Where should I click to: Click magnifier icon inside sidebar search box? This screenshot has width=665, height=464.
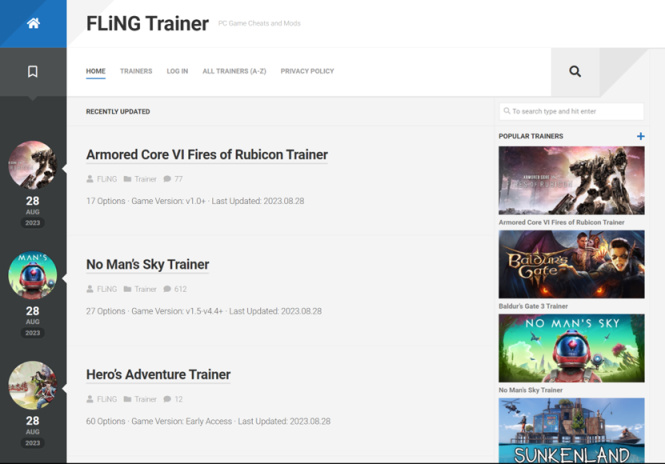(x=506, y=111)
